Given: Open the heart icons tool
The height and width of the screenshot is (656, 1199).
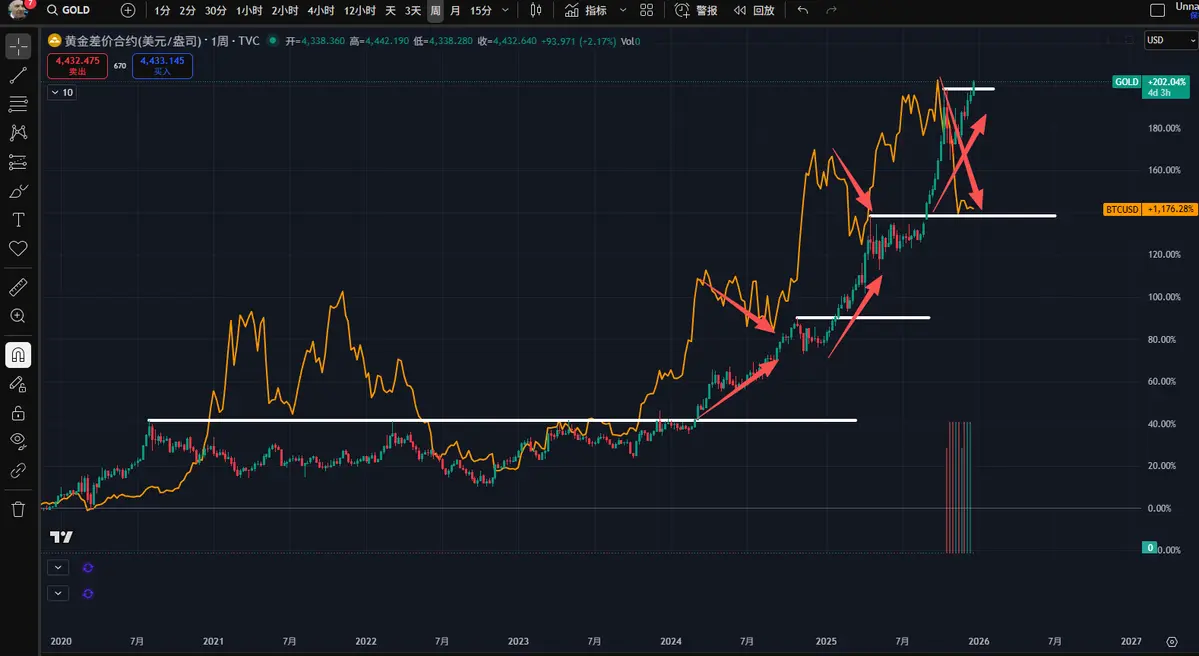Looking at the screenshot, I should coord(18,248).
